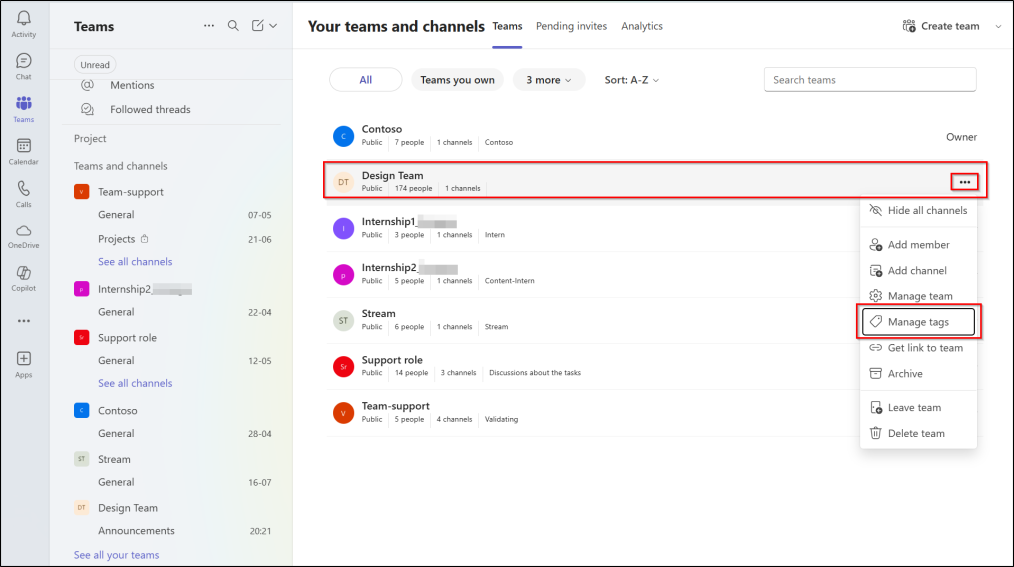Open the Calls phone icon
This screenshot has height=567, width=1014.
tap(23, 189)
